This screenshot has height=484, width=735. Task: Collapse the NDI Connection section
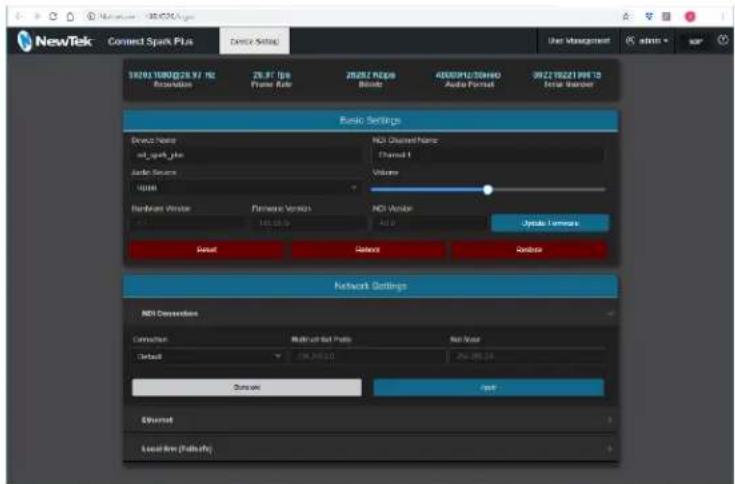(x=370, y=313)
